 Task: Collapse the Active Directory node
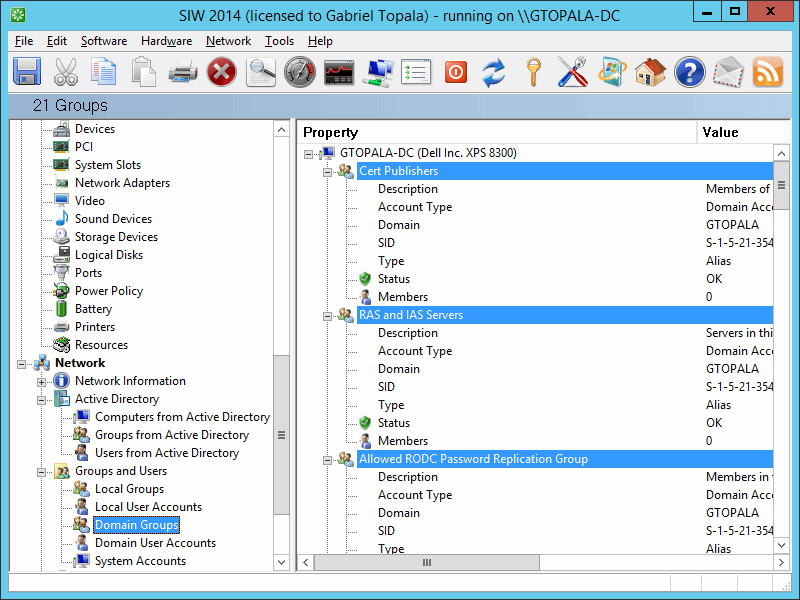41,400
